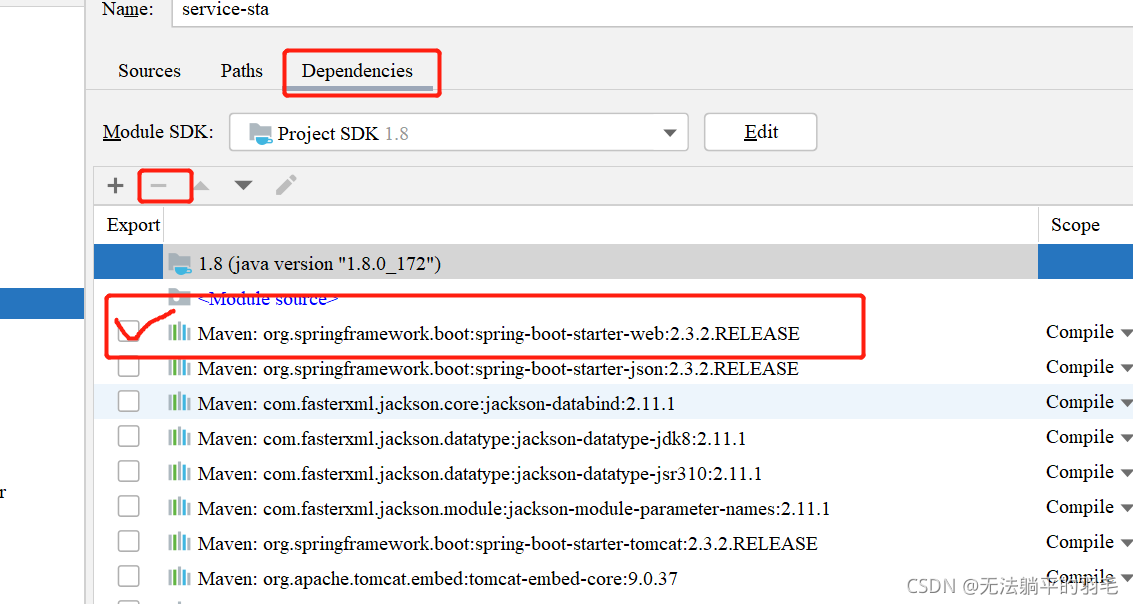Click the − icon to remove selected dependency
This screenshot has height=604, width=1133.
click(x=164, y=185)
